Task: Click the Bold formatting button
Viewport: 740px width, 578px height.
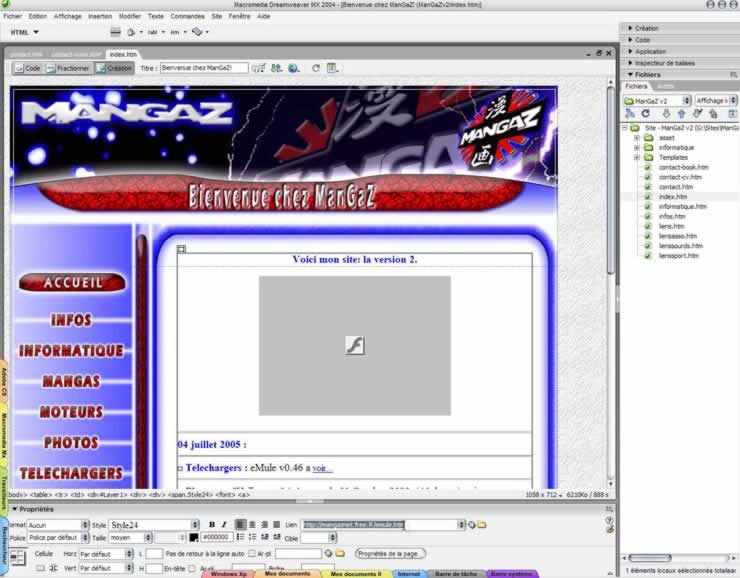Action: [212, 525]
